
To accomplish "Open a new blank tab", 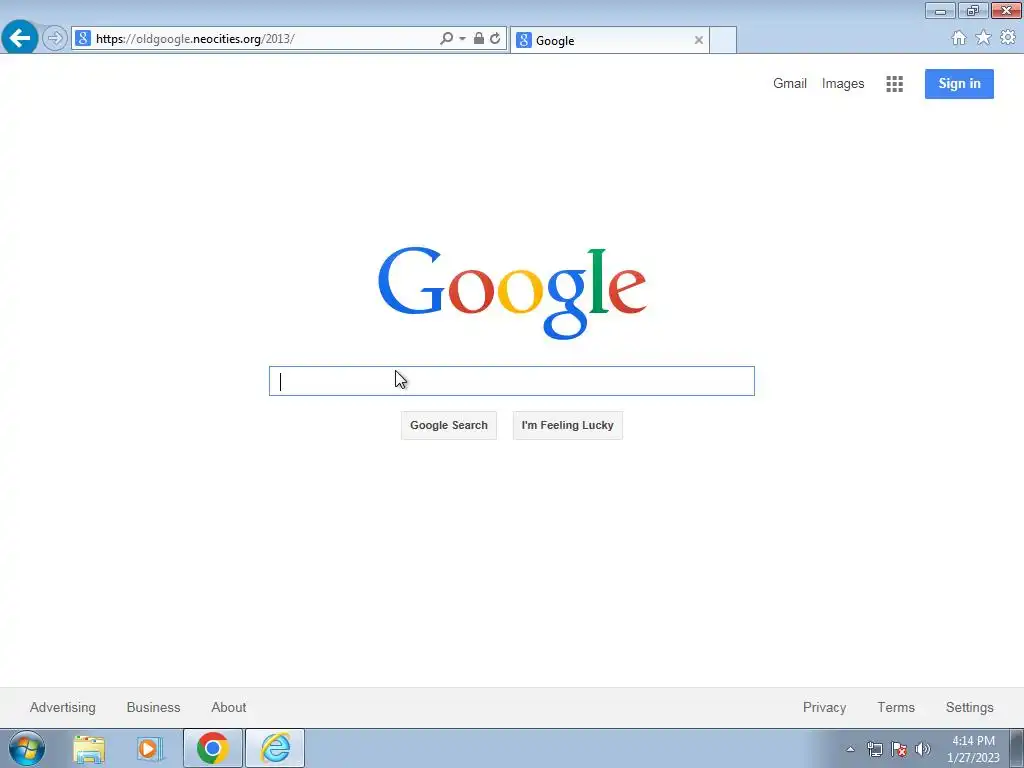I will point(723,40).
